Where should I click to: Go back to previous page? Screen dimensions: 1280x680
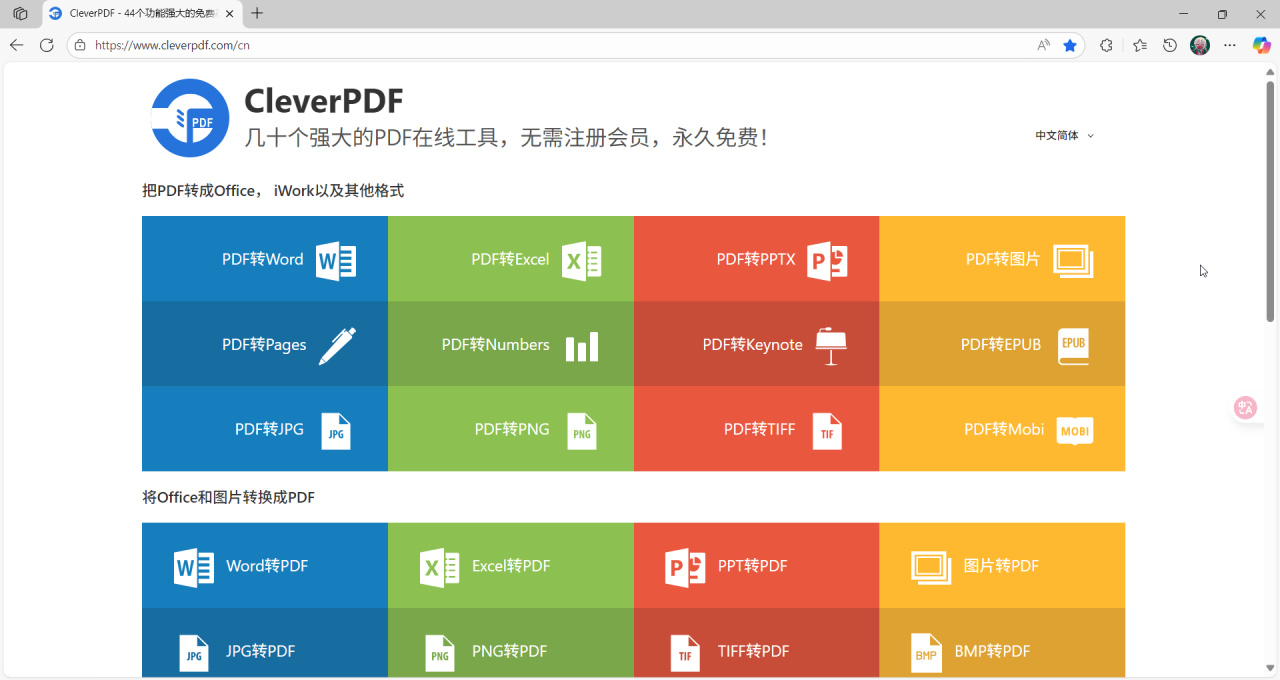click(x=16, y=45)
